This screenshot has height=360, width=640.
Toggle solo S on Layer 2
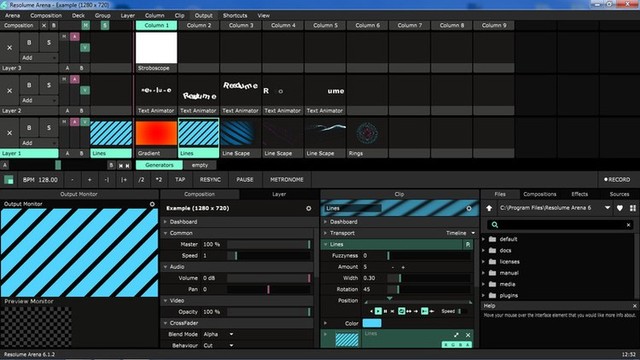click(49, 85)
